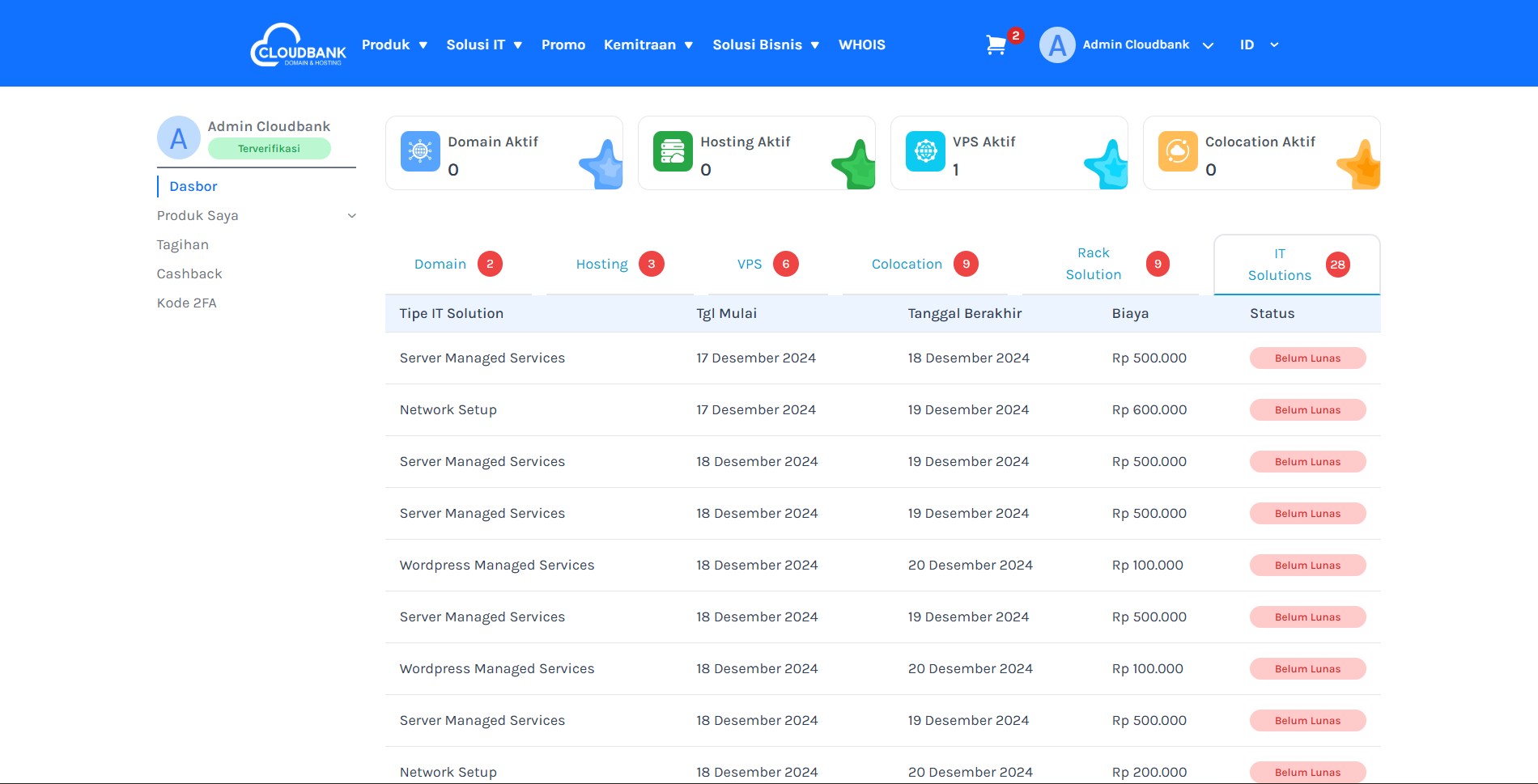
Task: Click the Cloudbank logo
Action: [298, 45]
